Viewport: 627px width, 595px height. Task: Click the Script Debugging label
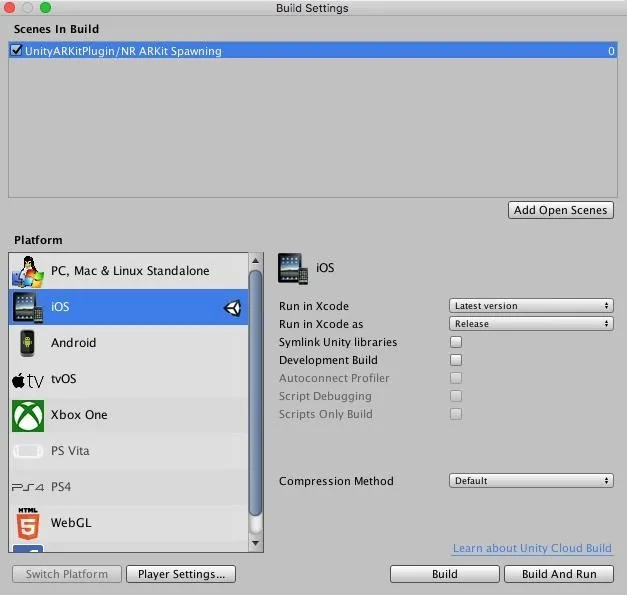click(x=325, y=396)
